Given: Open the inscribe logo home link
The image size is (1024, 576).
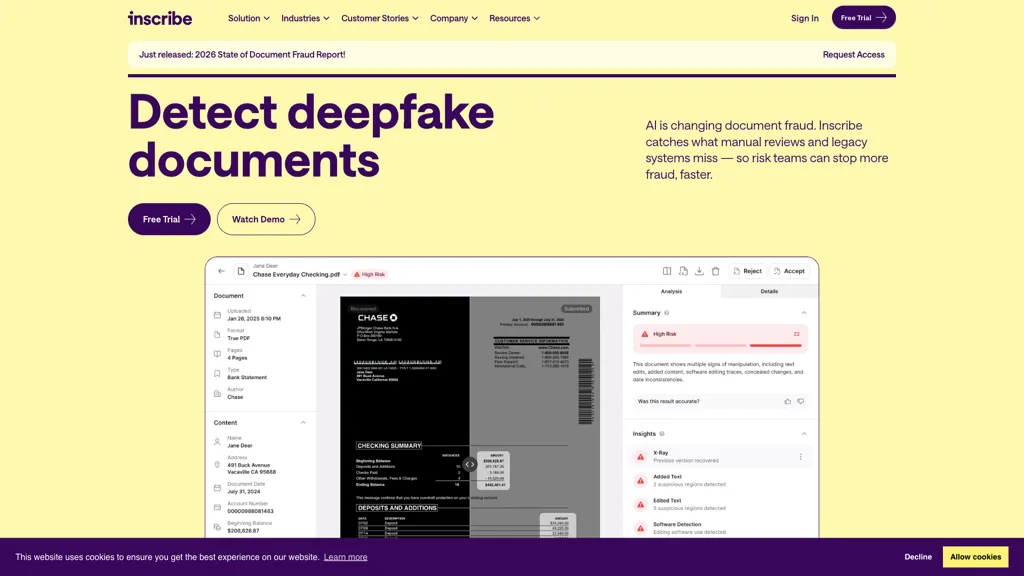Looking at the screenshot, I should [x=160, y=18].
